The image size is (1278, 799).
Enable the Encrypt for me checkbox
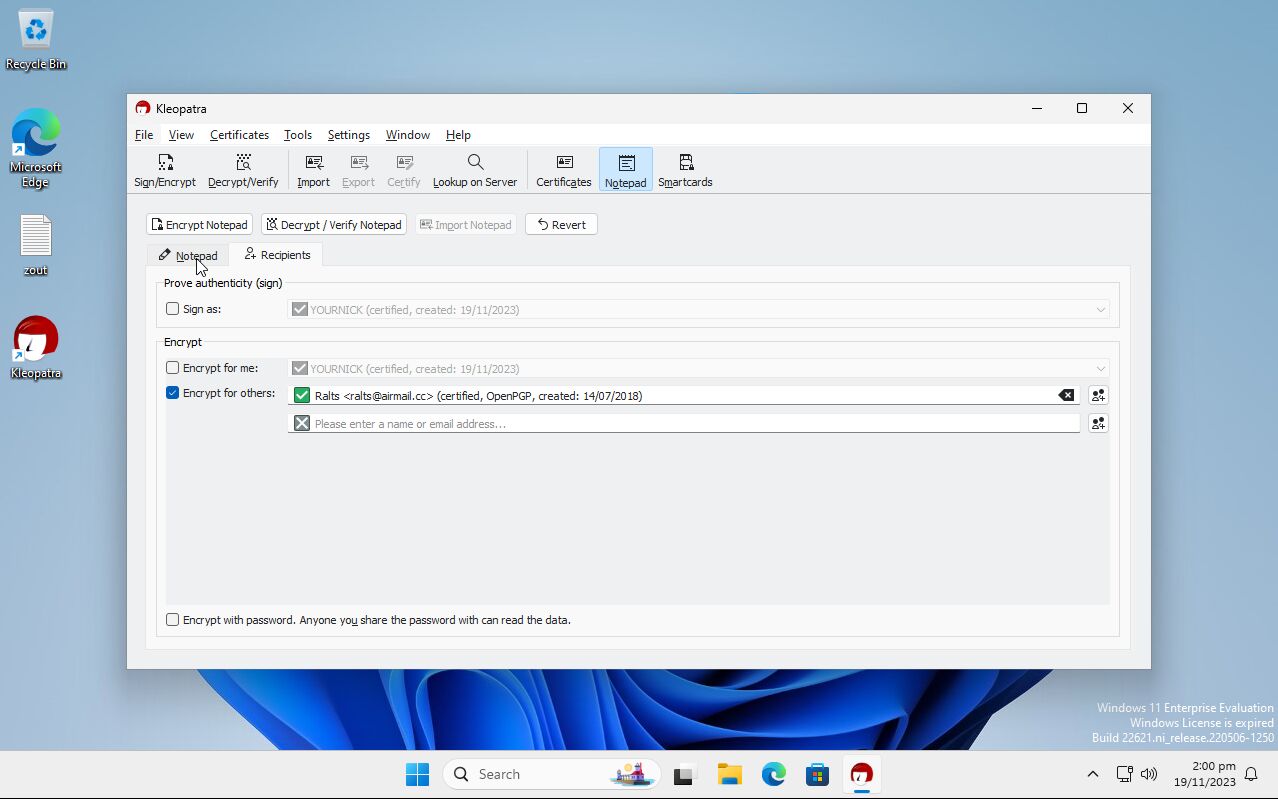point(172,367)
